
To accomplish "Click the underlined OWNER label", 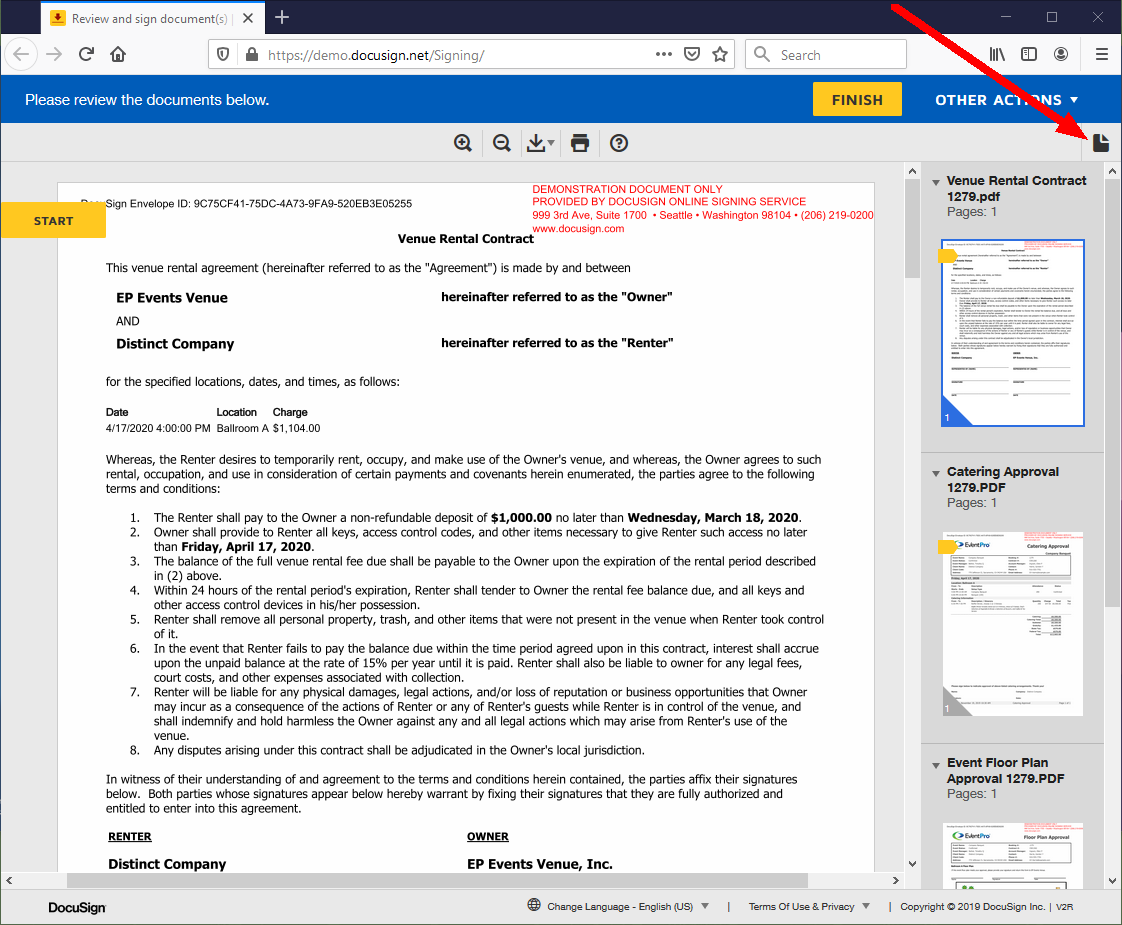I will coord(488,836).
